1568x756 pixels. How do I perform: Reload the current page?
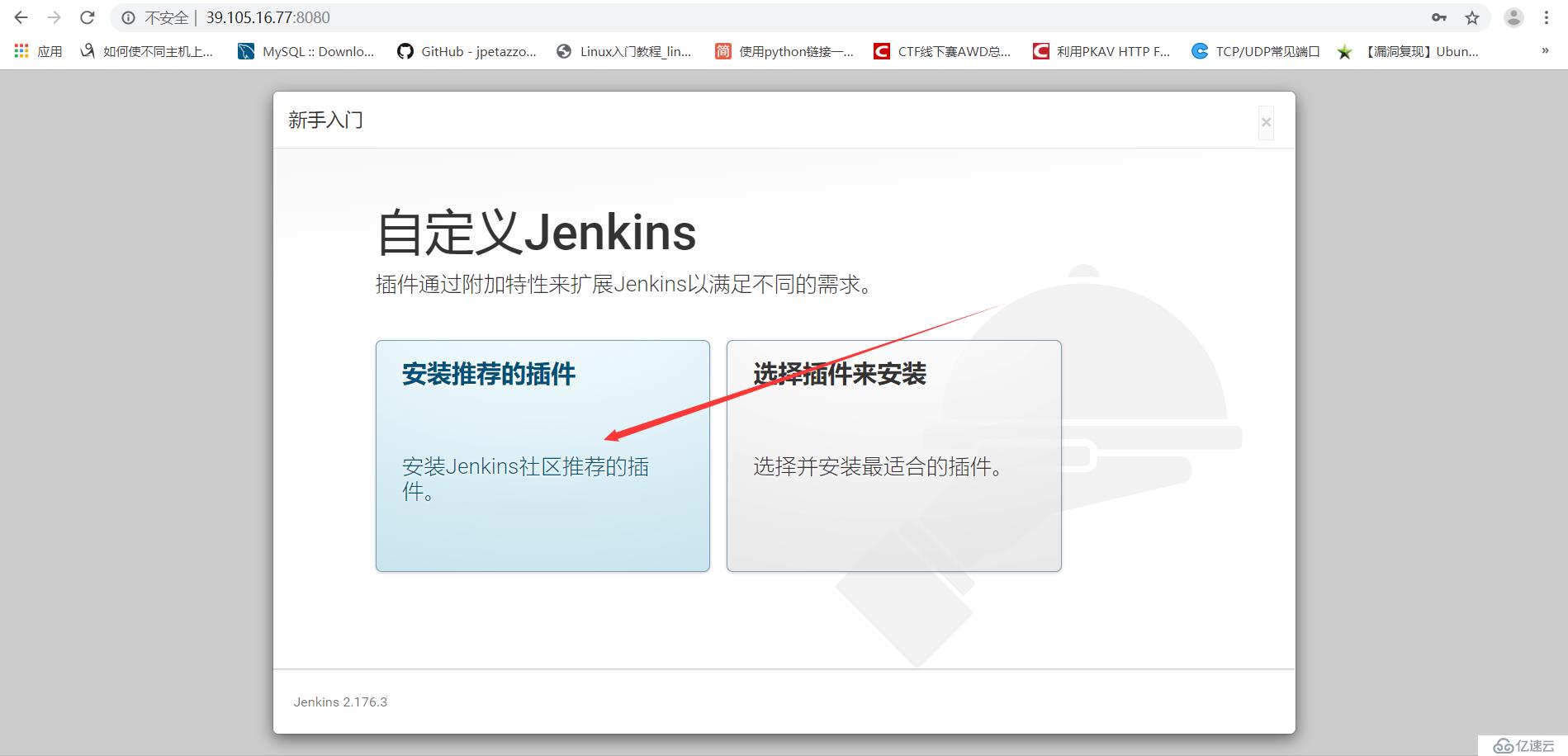tap(88, 17)
